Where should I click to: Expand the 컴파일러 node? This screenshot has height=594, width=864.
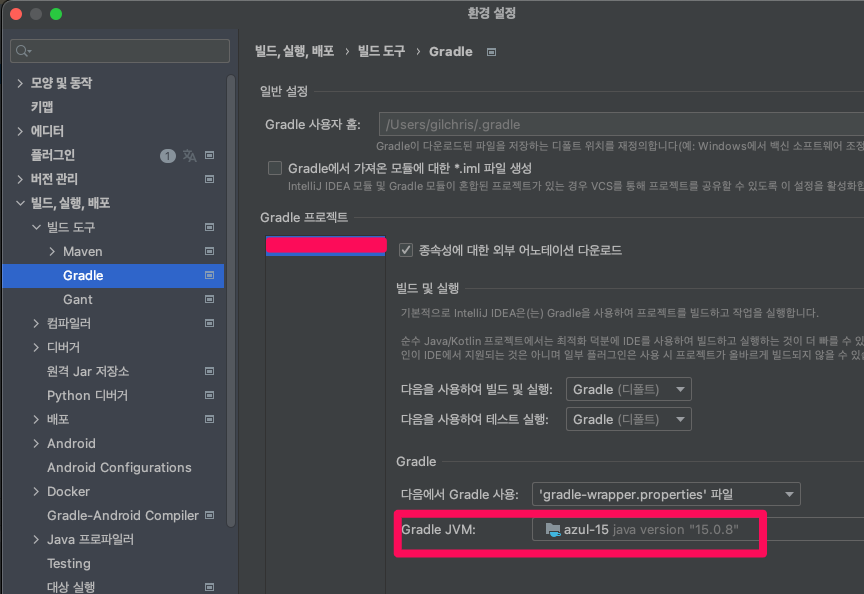(36, 323)
